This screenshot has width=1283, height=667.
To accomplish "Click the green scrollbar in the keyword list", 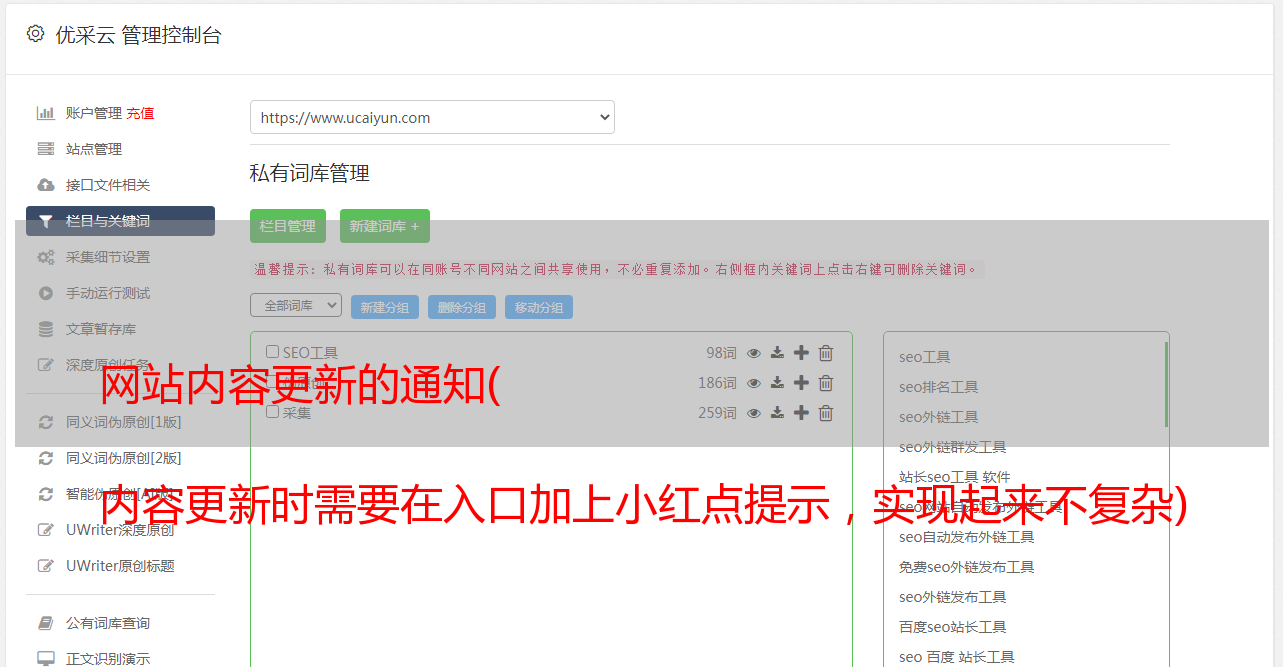I will pos(1166,385).
